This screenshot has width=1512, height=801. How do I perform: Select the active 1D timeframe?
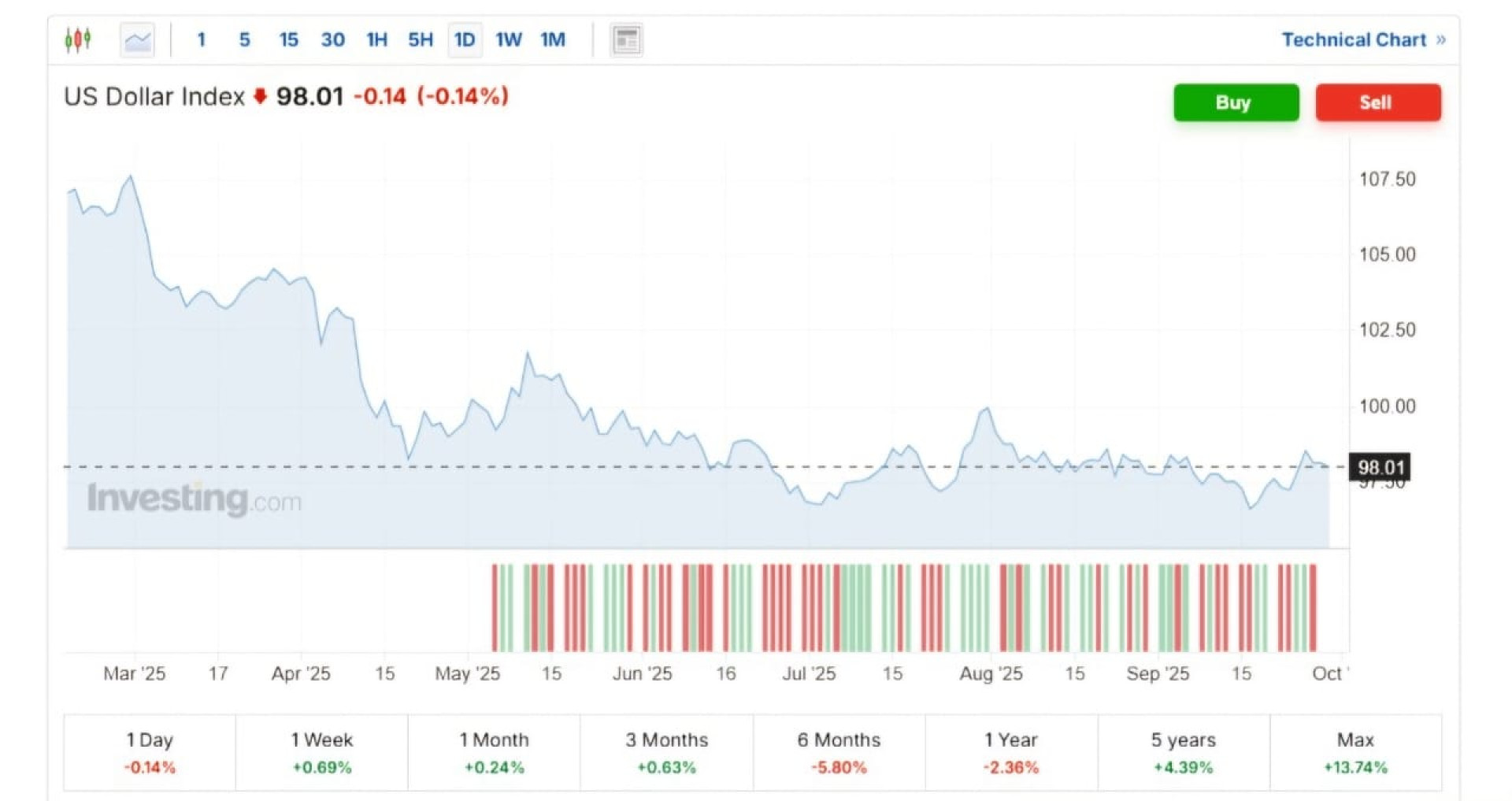(x=465, y=39)
